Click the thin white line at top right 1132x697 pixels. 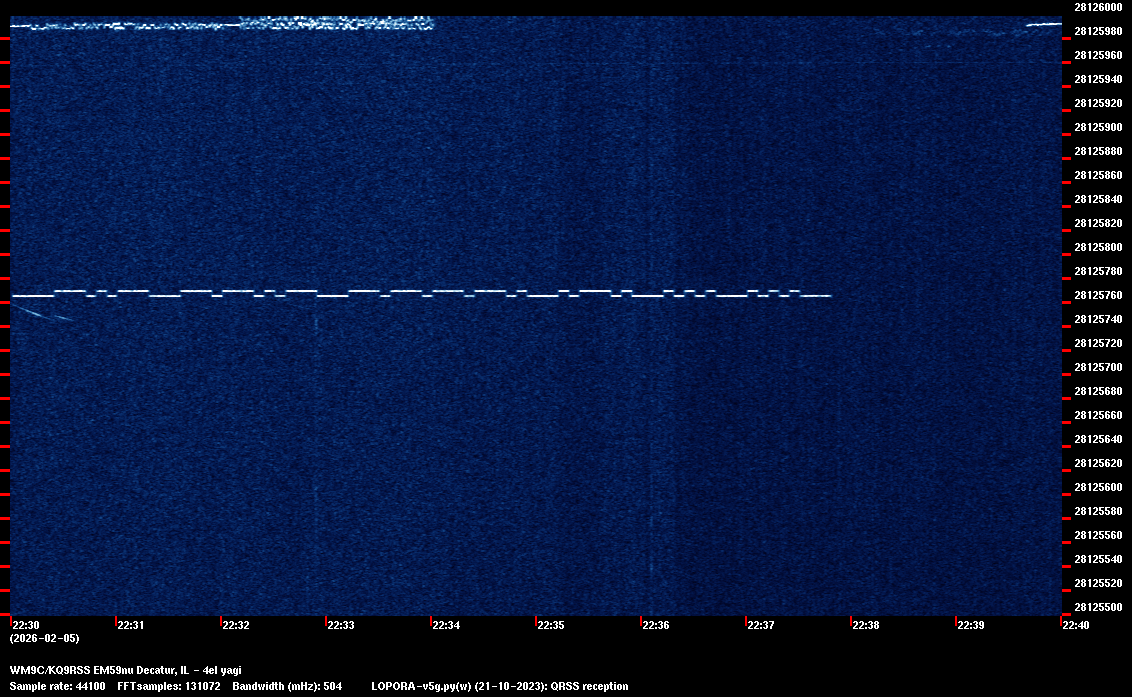(1040, 25)
